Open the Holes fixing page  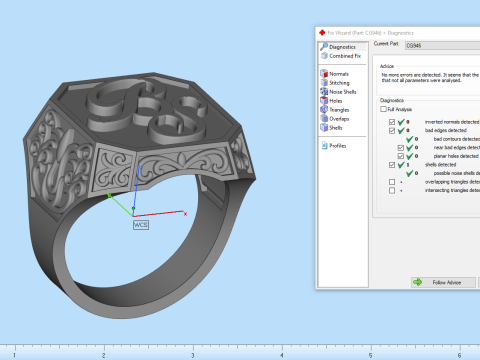click(x=331, y=101)
